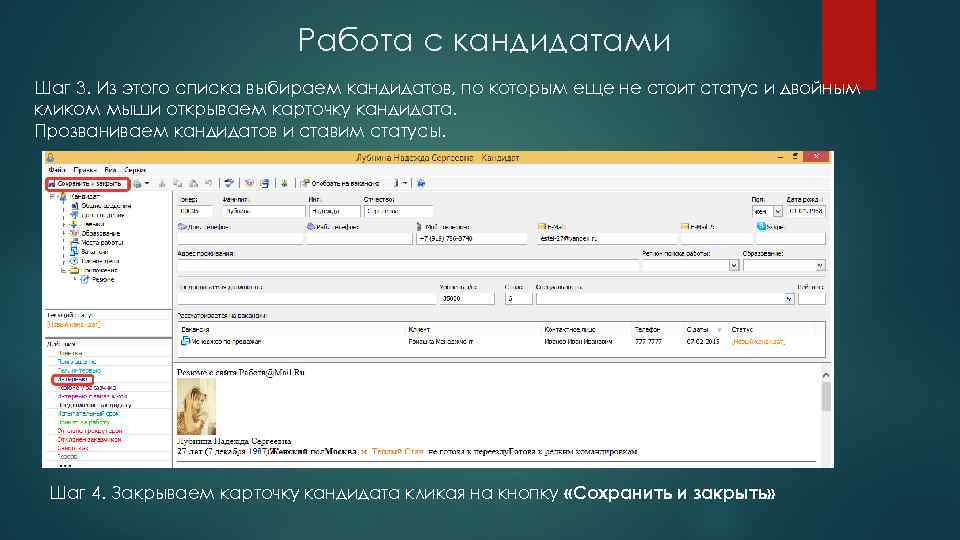
Task: Click the vacancy row document icon
Action: pos(185,341)
